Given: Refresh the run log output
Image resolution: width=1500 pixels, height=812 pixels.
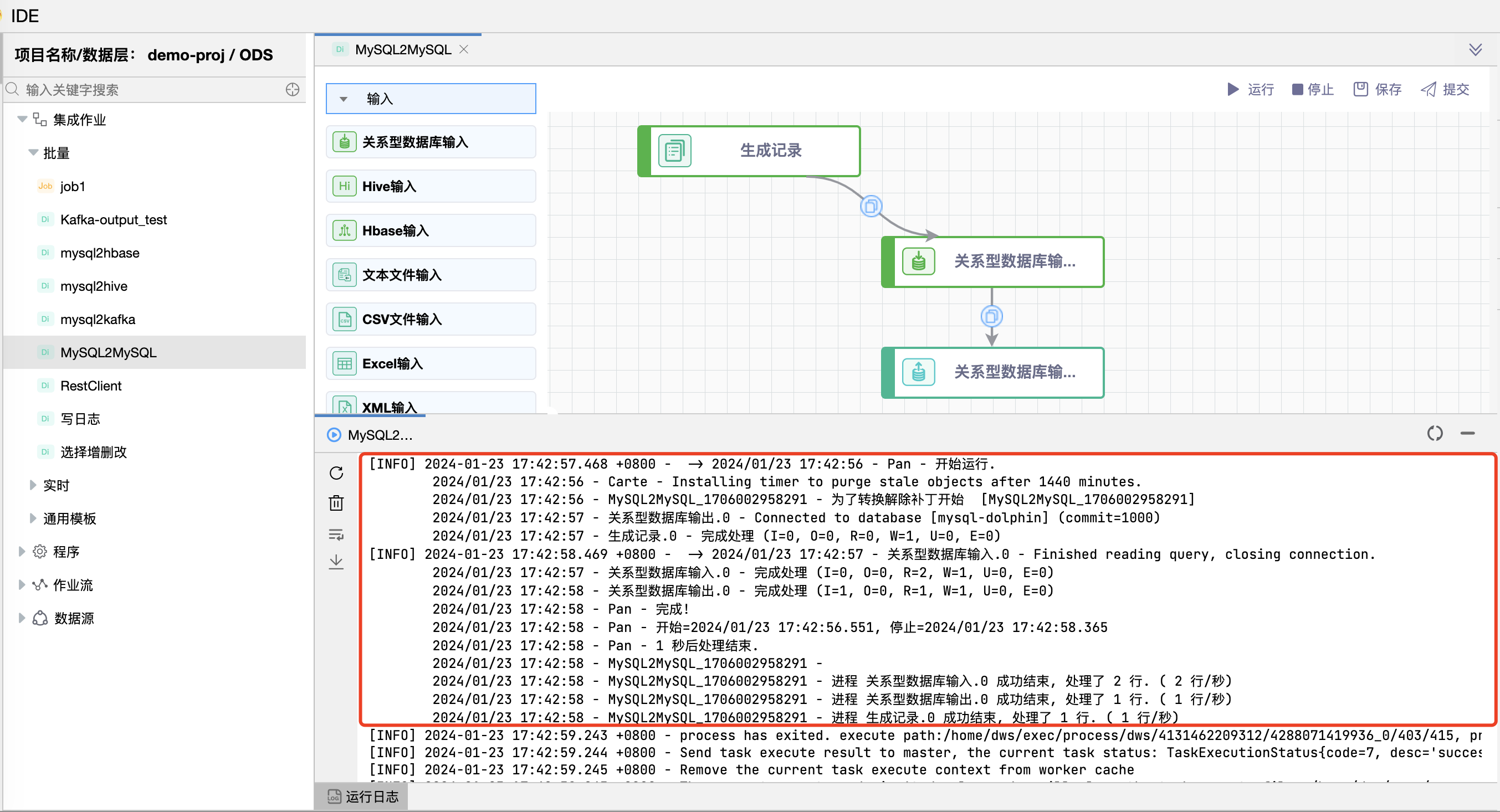Looking at the screenshot, I should [336, 472].
